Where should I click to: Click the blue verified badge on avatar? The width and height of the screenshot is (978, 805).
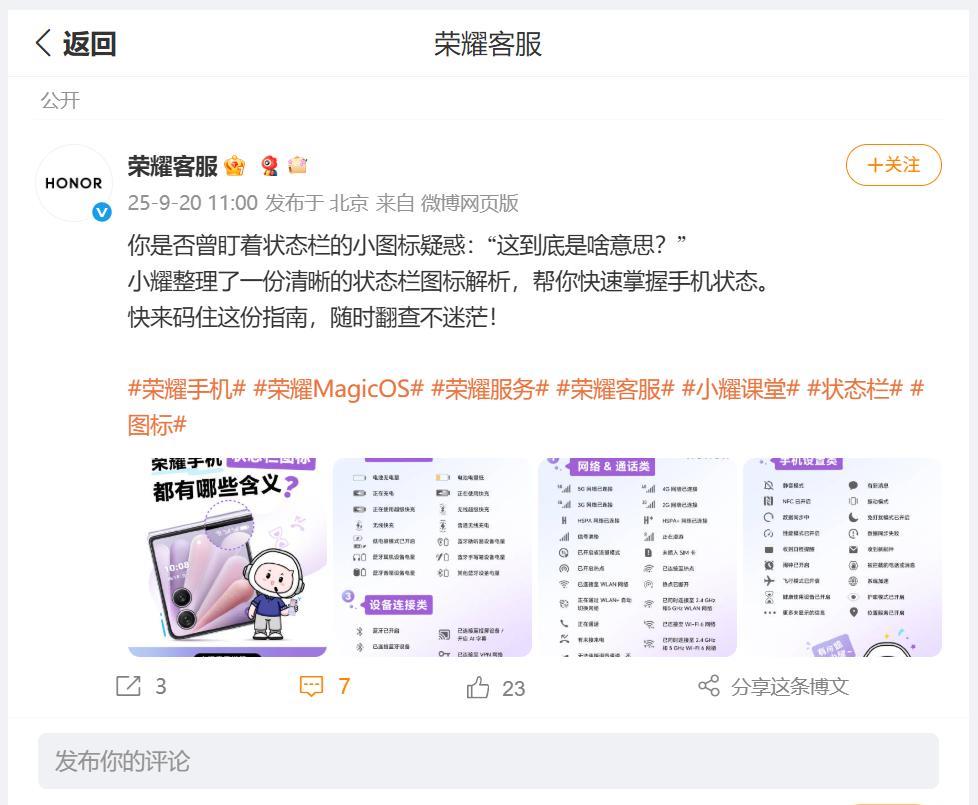coord(102,212)
